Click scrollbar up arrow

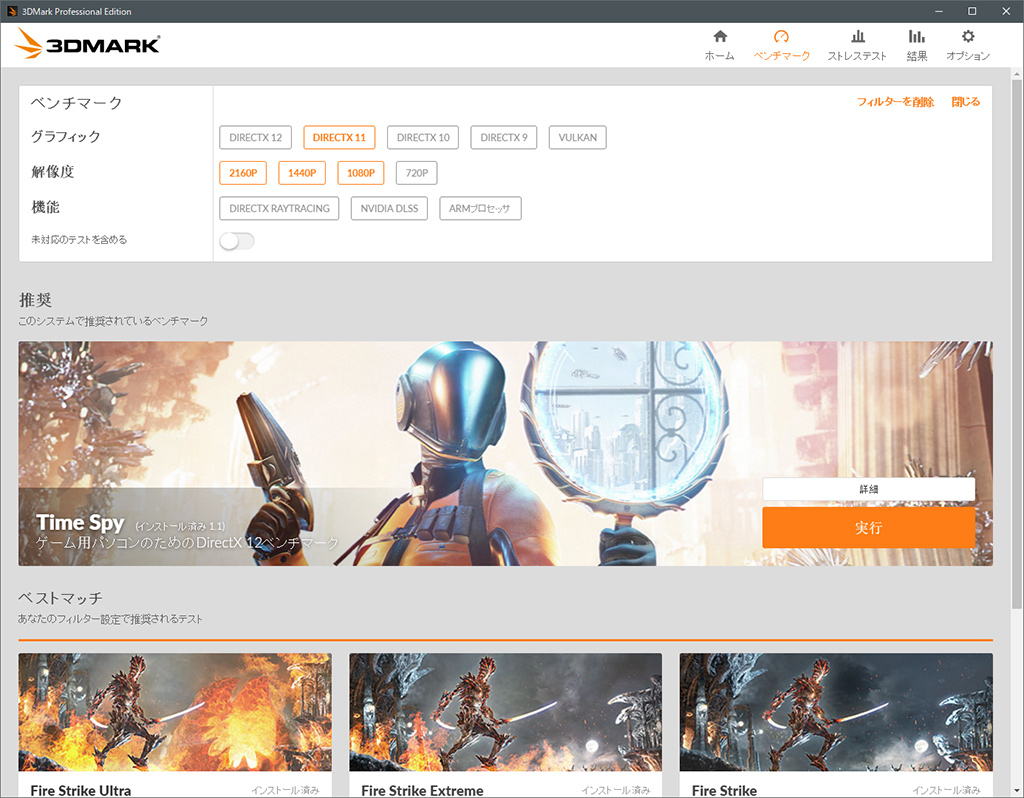[1017, 73]
